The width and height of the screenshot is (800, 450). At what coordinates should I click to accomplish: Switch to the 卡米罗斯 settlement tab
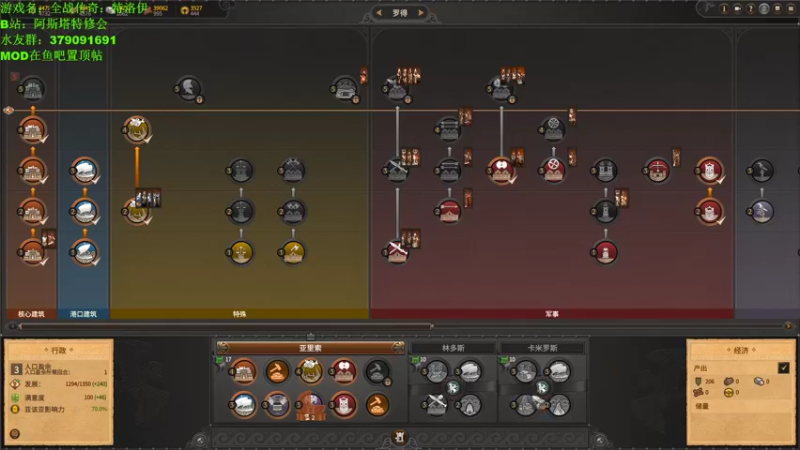click(x=542, y=348)
